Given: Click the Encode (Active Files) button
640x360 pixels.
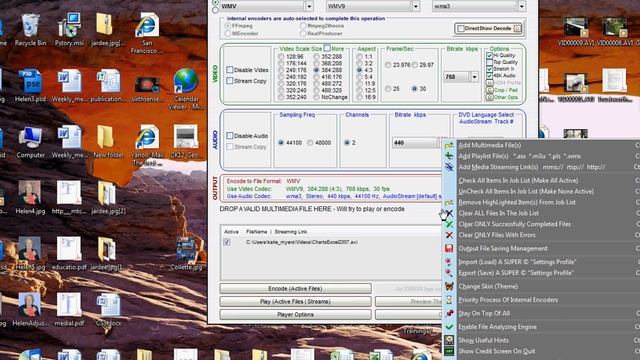Looking at the screenshot, I should pos(296,289).
